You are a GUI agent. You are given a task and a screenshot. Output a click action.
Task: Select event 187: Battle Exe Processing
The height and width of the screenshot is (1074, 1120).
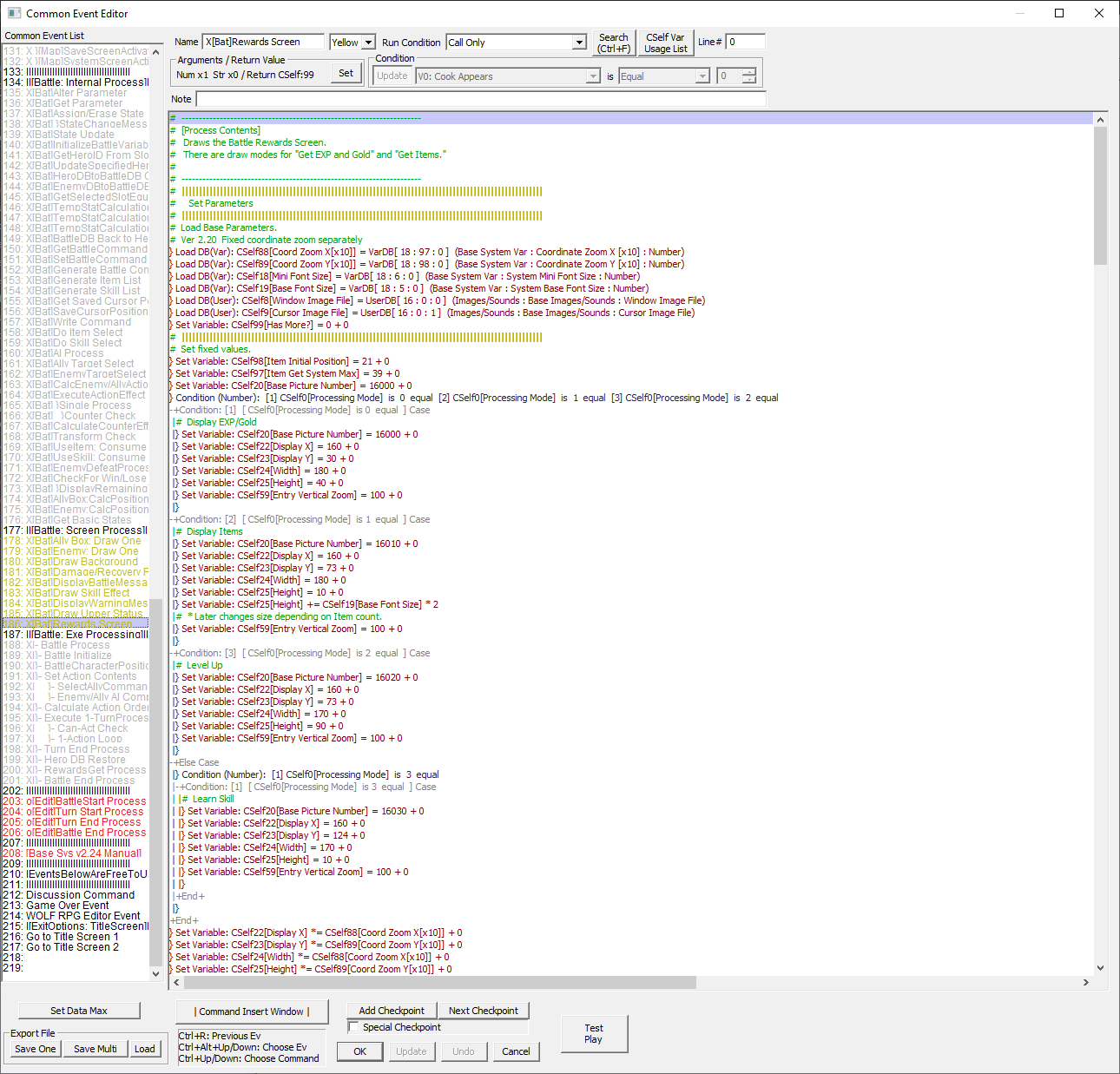point(76,635)
